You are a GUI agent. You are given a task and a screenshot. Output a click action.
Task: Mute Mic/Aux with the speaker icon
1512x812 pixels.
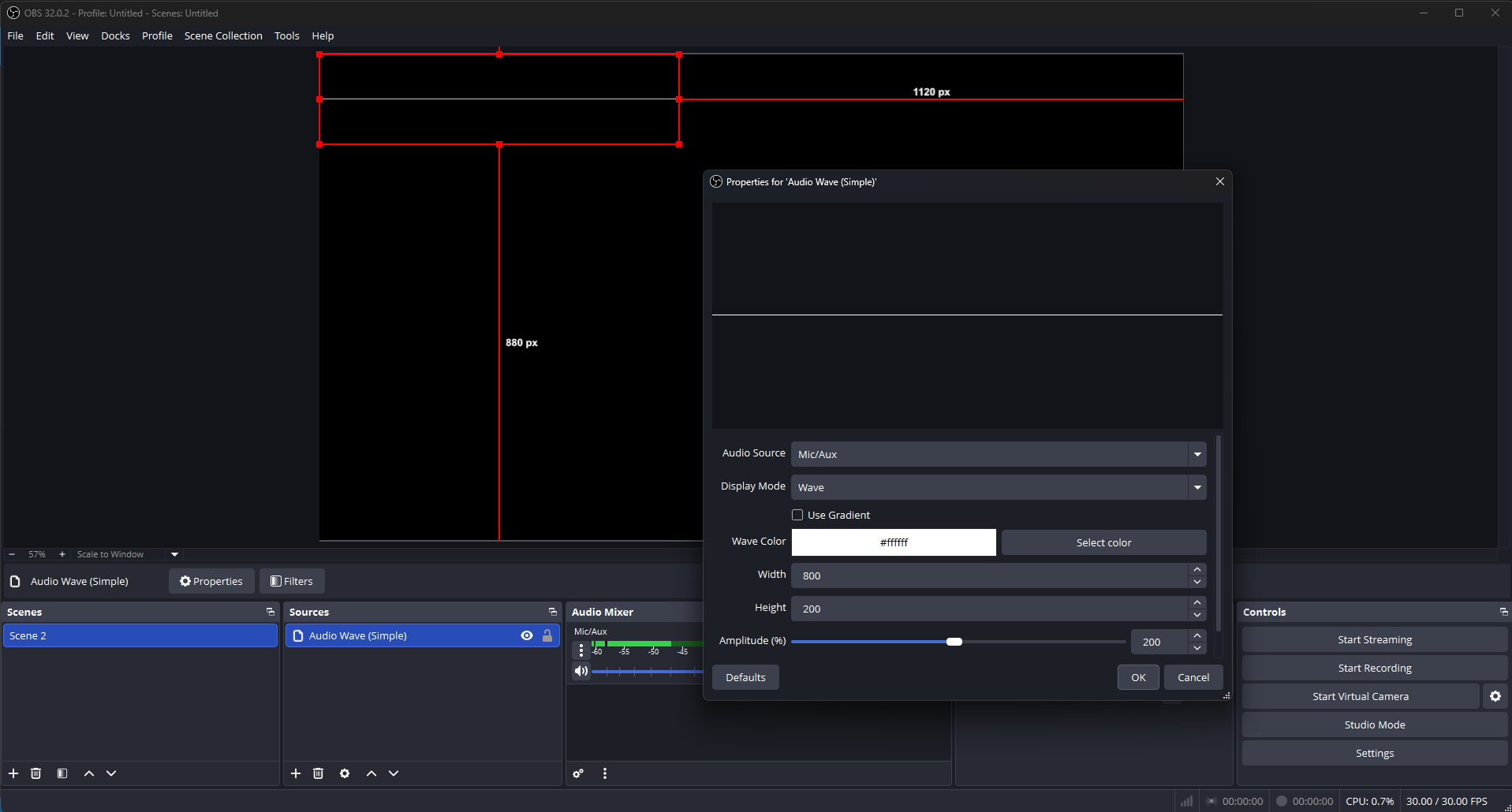pos(581,671)
